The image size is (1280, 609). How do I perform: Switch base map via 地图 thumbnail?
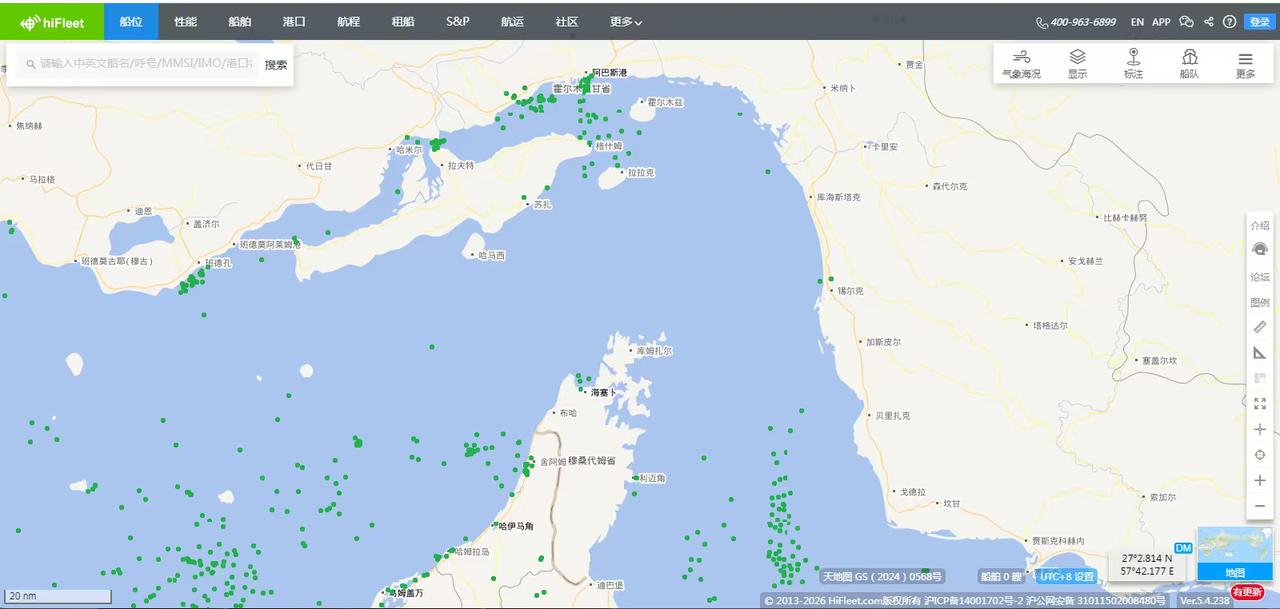pyautogui.click(x=1235, y=553)
